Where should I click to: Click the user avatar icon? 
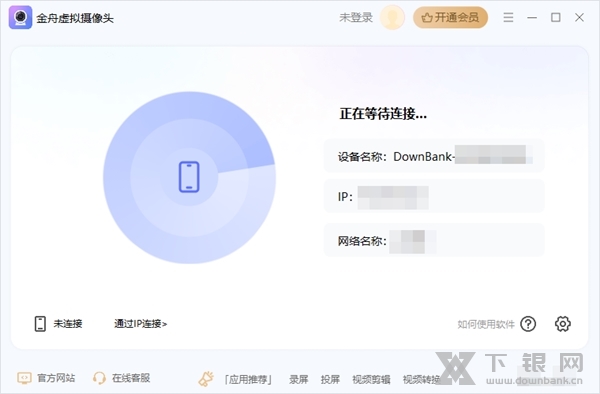(x=392, y=18)
